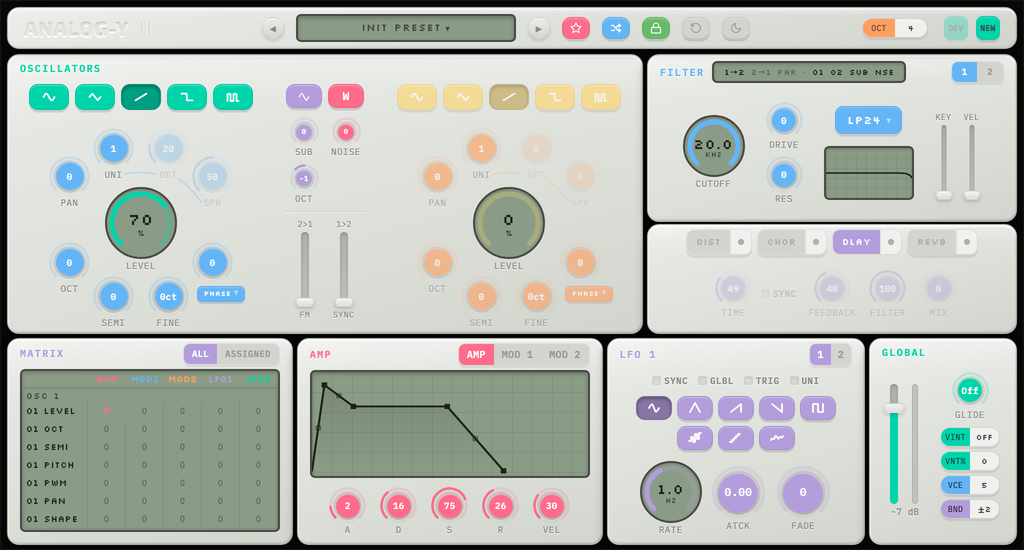This screenshot has width=1024, height=550.
Task: Show ASSIGNED matrix tab
Action: 248,354
